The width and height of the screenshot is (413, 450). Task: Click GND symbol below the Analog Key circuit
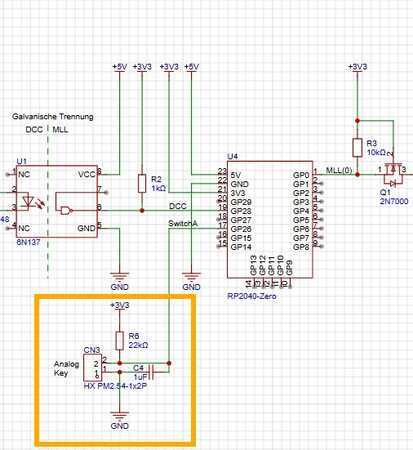[120, 420]
